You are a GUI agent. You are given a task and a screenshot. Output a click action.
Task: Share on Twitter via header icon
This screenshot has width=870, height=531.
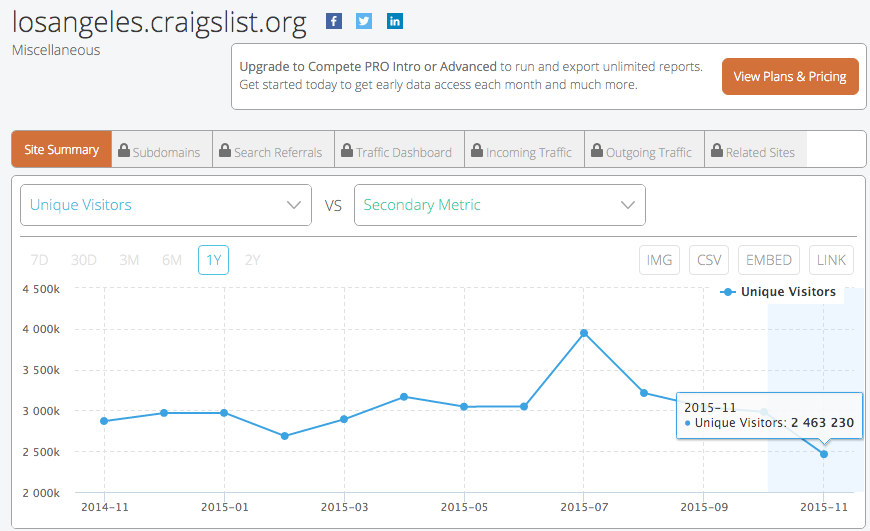coord(364,22)
